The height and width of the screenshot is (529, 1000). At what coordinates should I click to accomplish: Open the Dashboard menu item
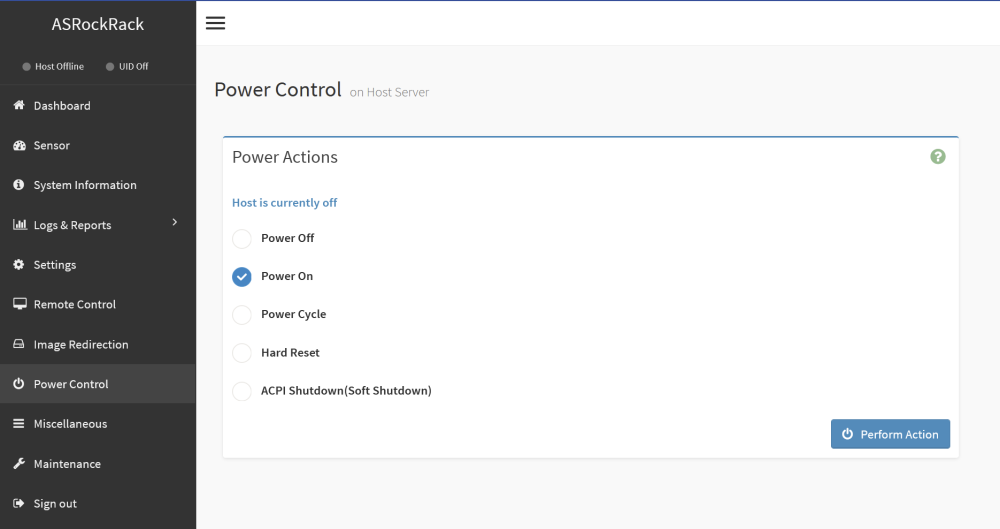(98, 105)
